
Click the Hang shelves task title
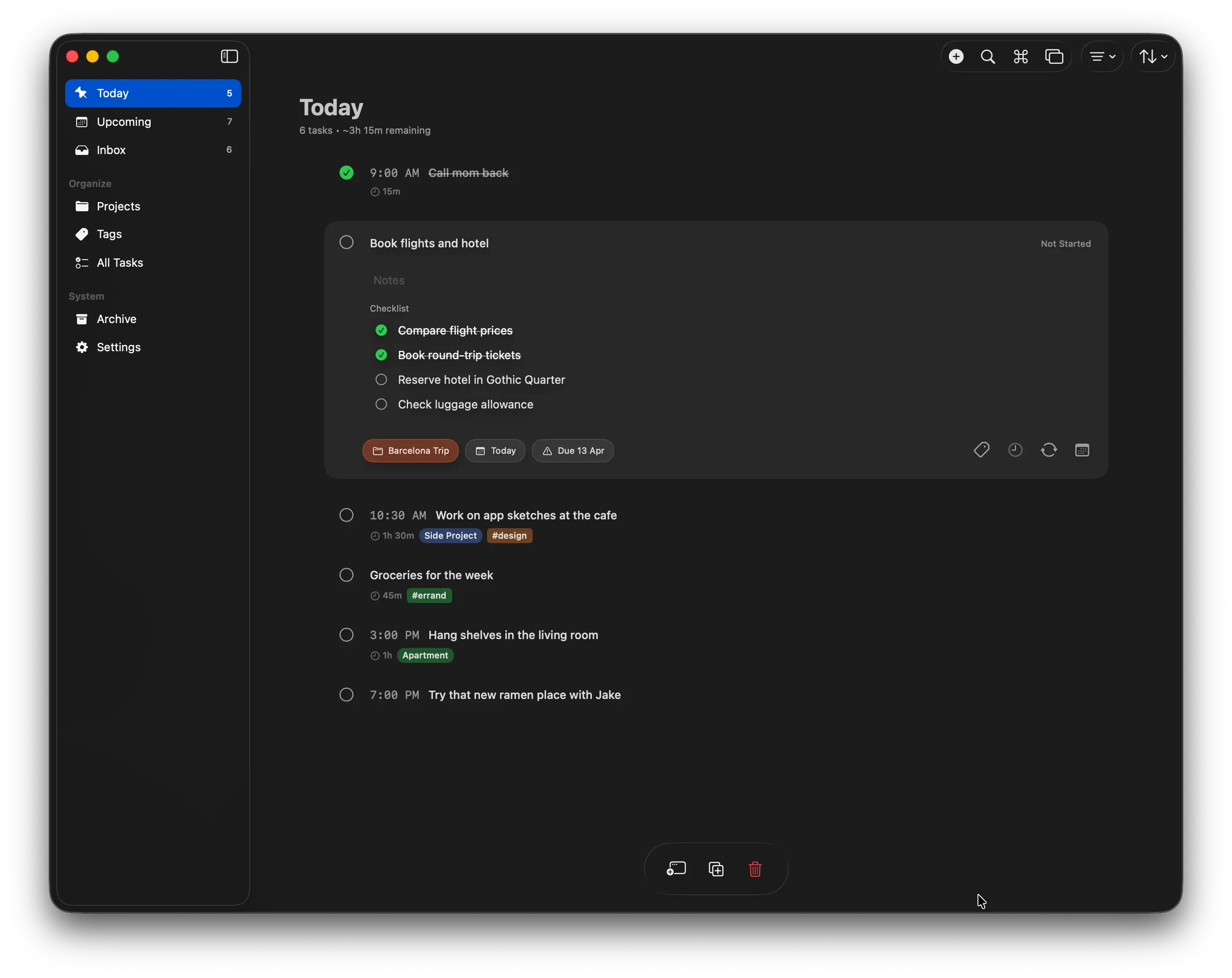[513, 635]
